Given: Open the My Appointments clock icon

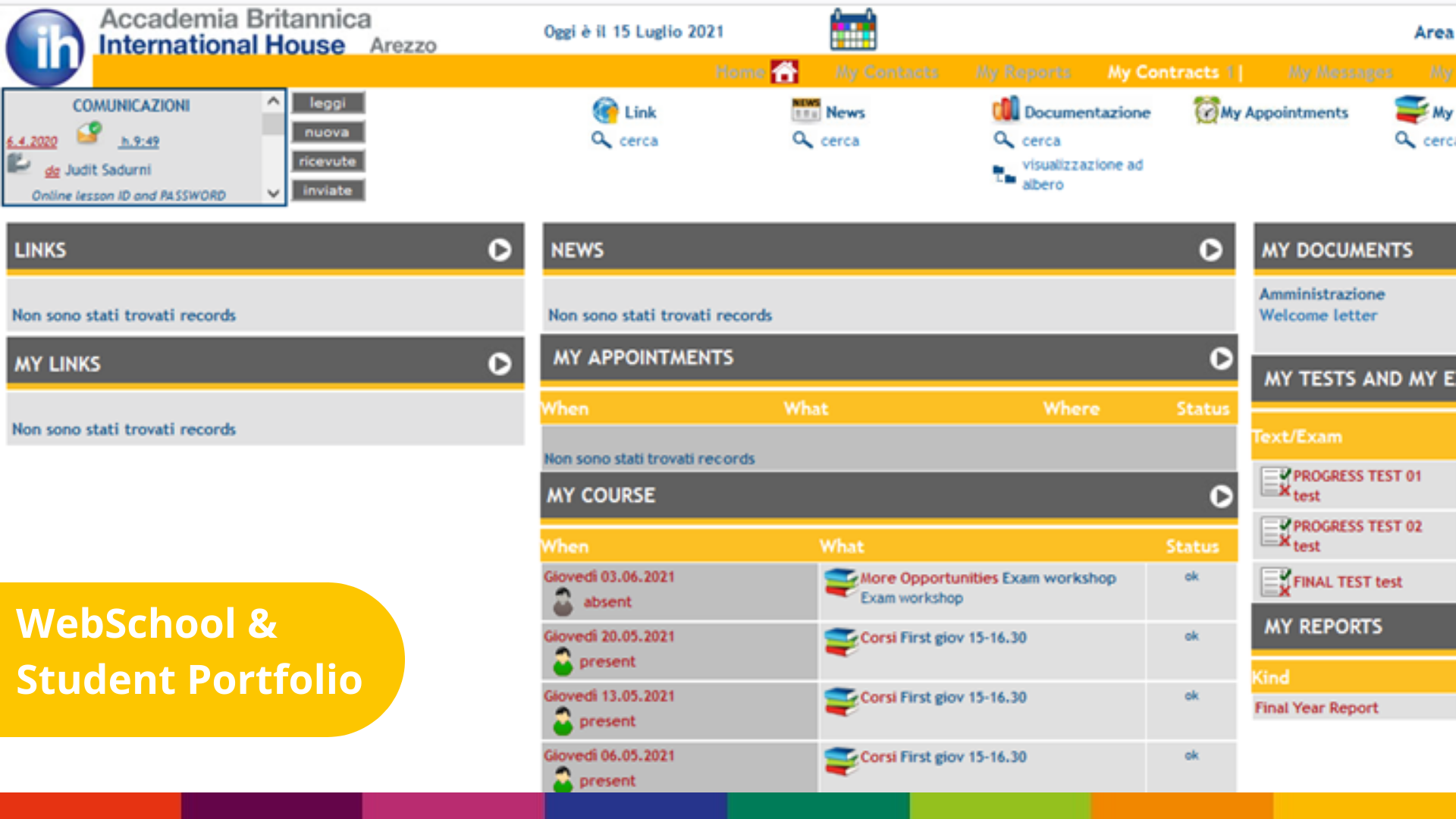Looking at the screenshot, I should pyautogui.click(x=1206, y=111).
